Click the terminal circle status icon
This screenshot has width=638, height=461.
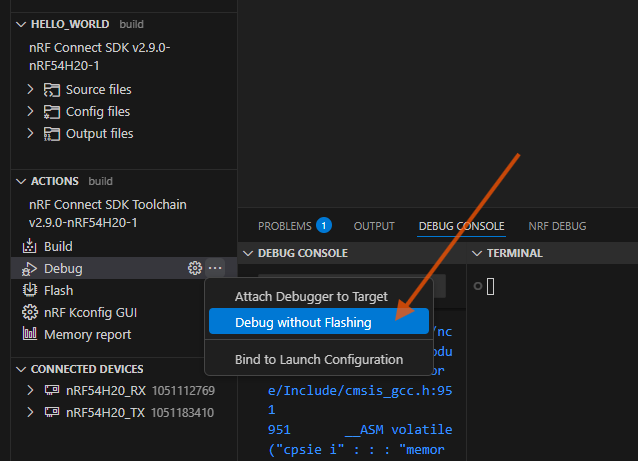478,286
